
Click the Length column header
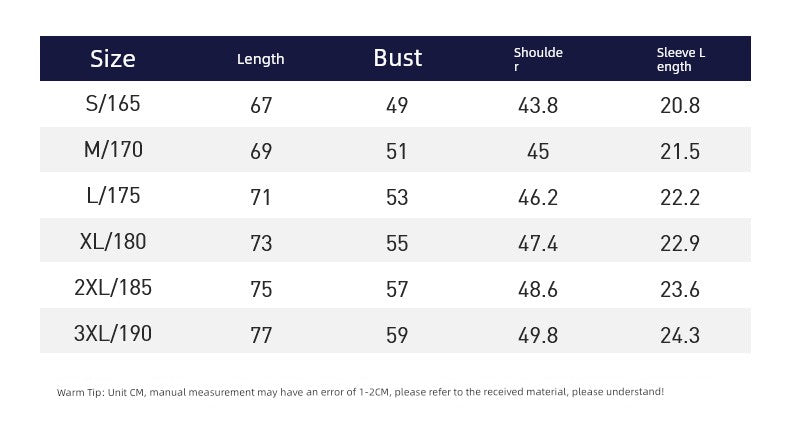[x=260, y=59]
